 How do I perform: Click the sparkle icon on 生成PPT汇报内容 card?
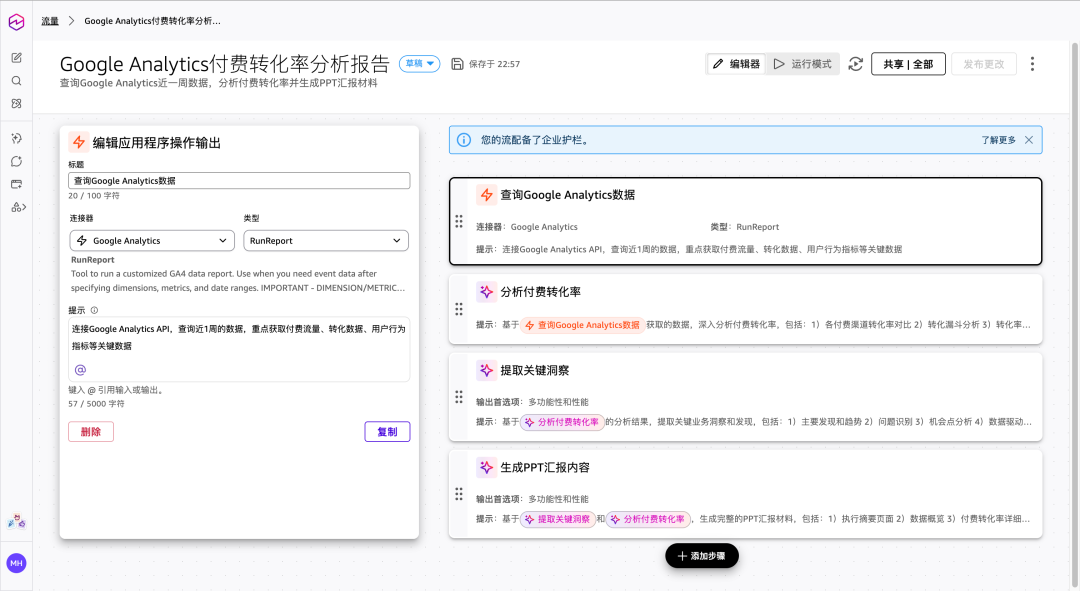tap(486, 468)
